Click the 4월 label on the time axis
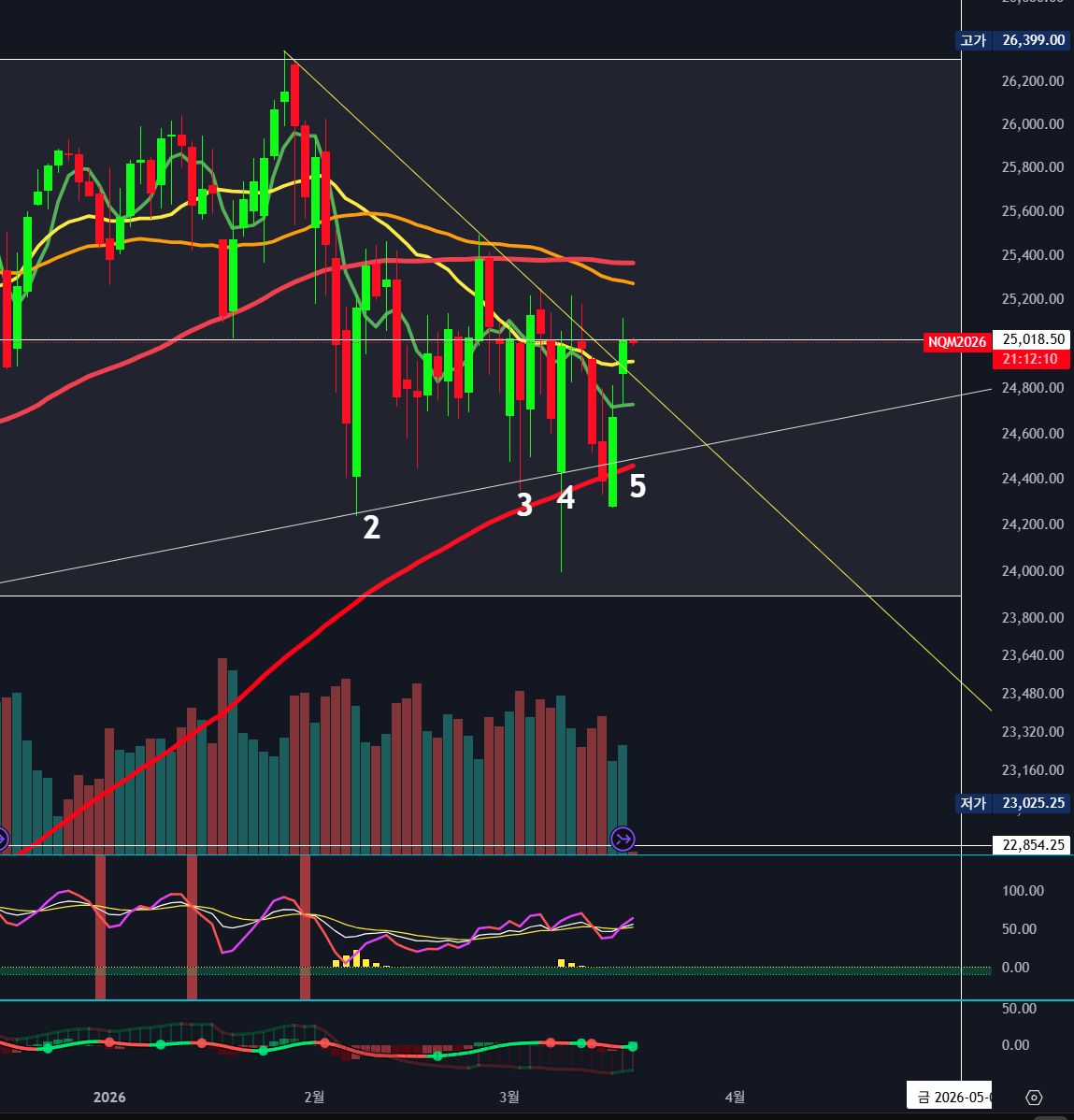 pos(736,1097)
